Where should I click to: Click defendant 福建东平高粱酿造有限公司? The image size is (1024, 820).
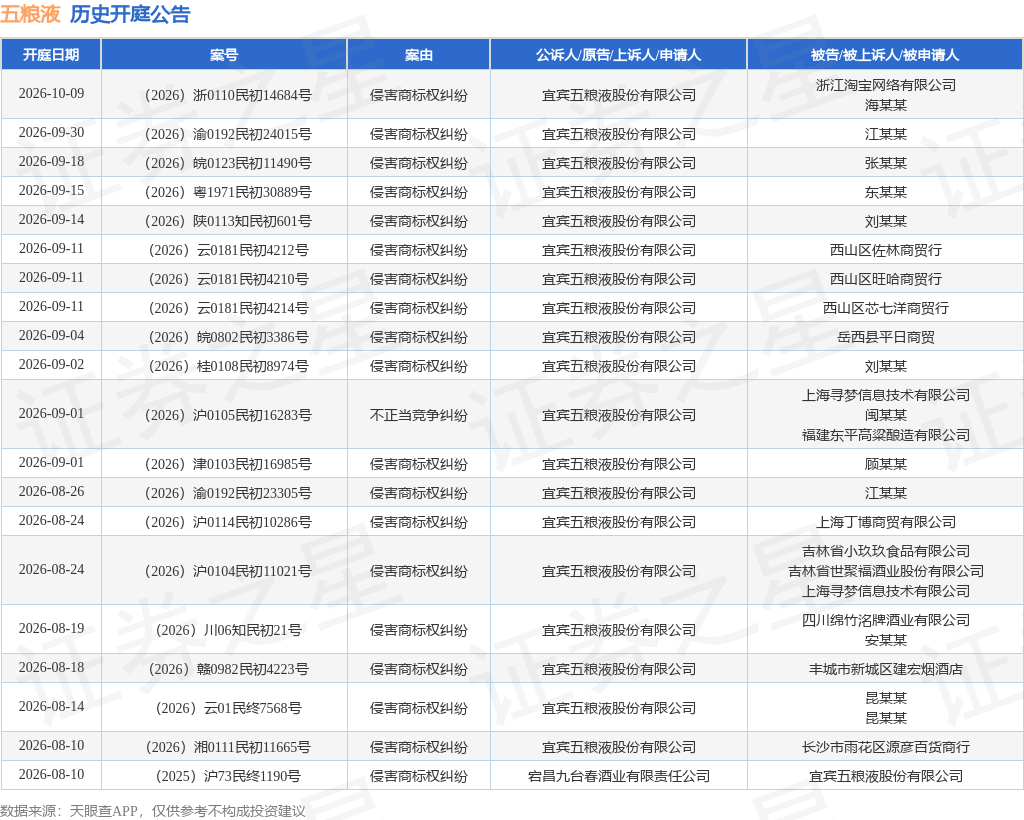tap(886, 435)
